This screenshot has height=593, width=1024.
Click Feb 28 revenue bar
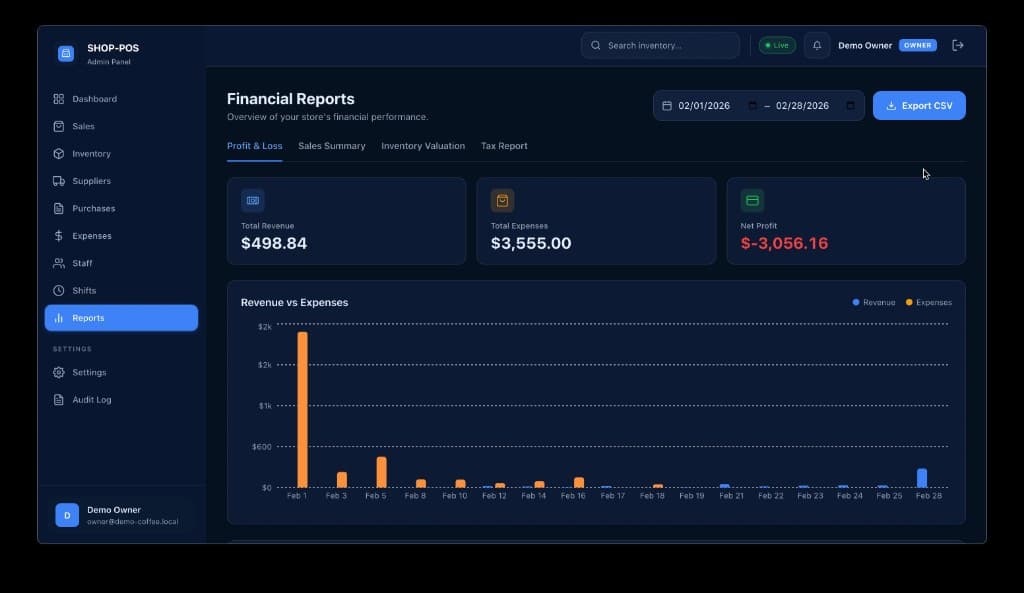922,478
